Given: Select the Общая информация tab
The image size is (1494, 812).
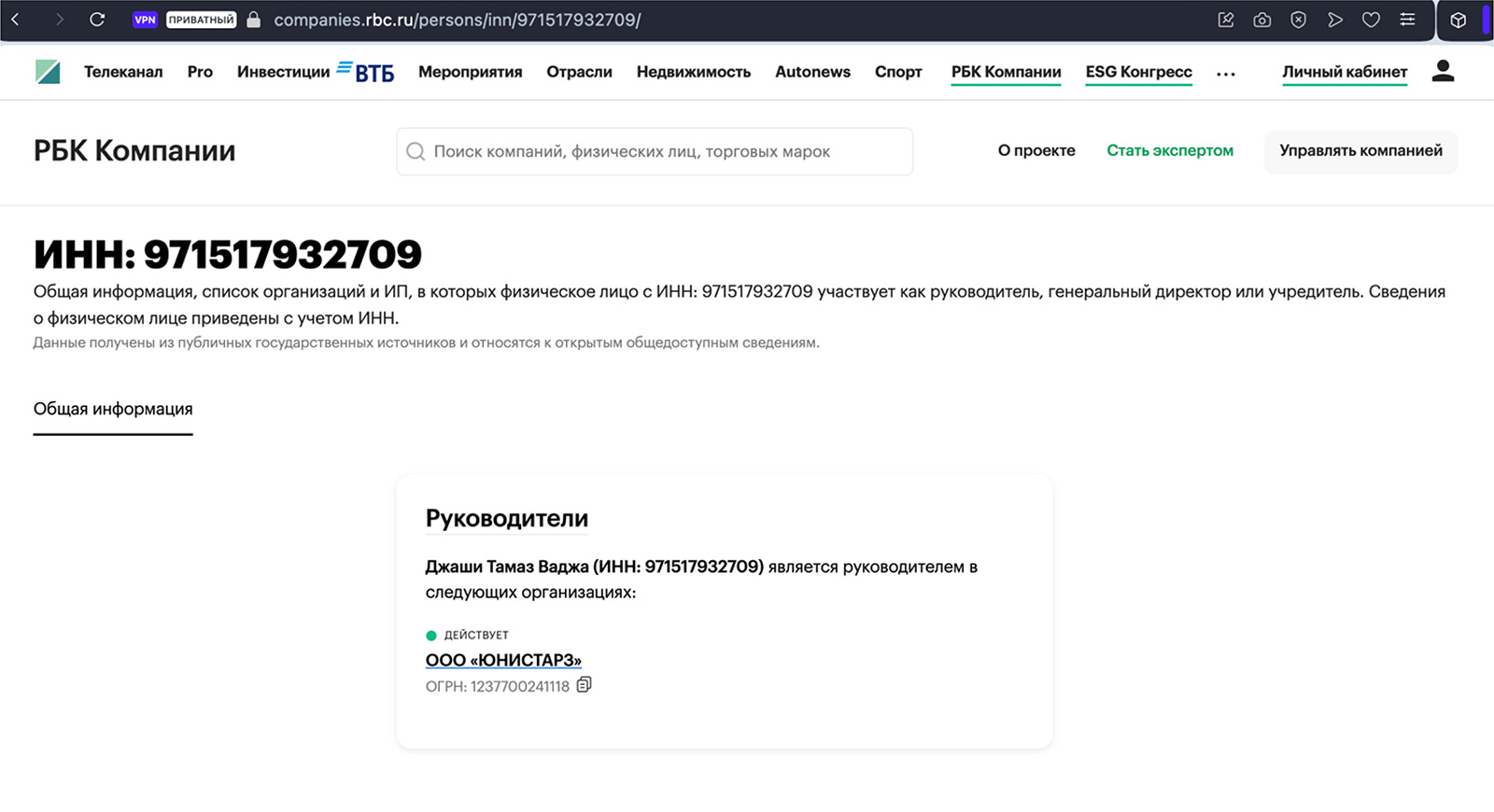Looking at the screenshot, I should [x=113, y=409].
